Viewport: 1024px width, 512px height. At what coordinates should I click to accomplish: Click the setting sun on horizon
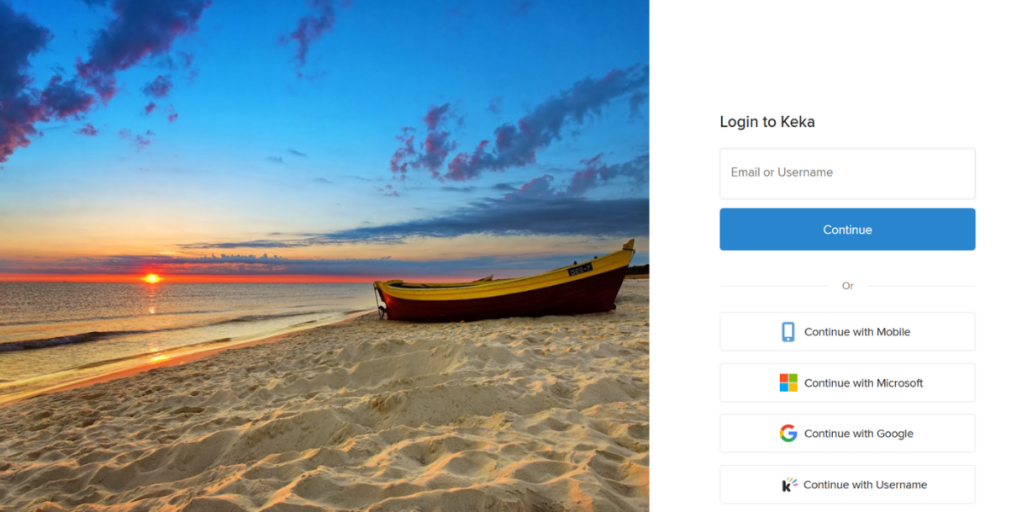coord(152,278)
